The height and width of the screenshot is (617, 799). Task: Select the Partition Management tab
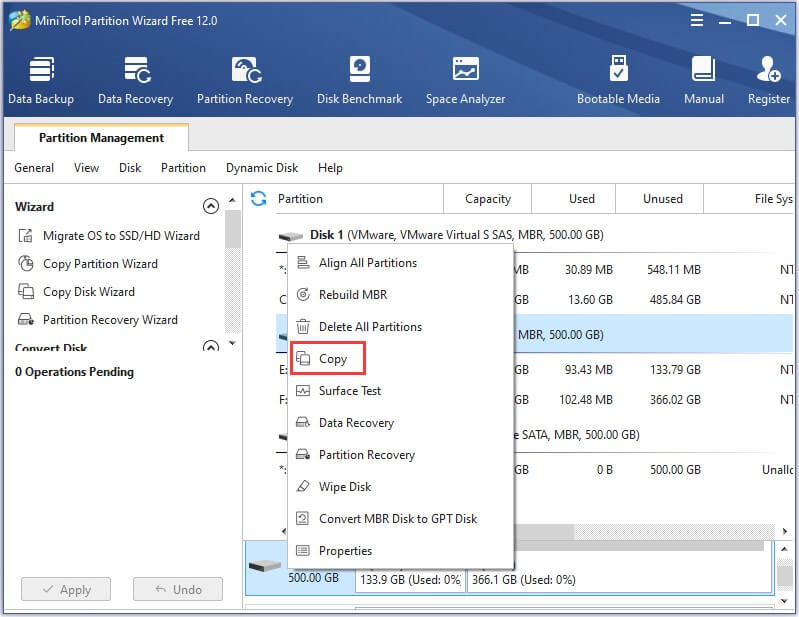[x=101, y=138]
